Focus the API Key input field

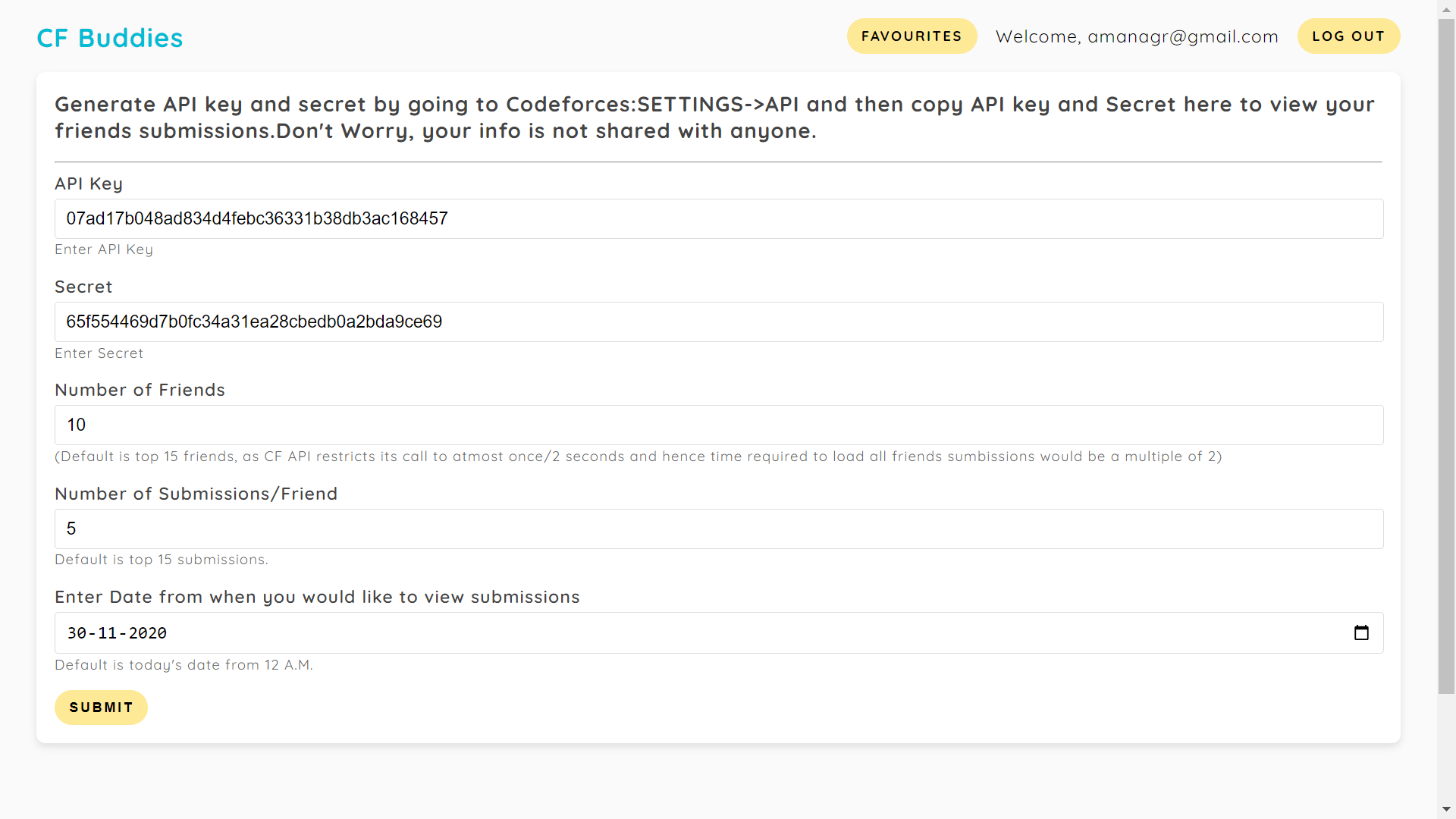click(x=718, y=219)
